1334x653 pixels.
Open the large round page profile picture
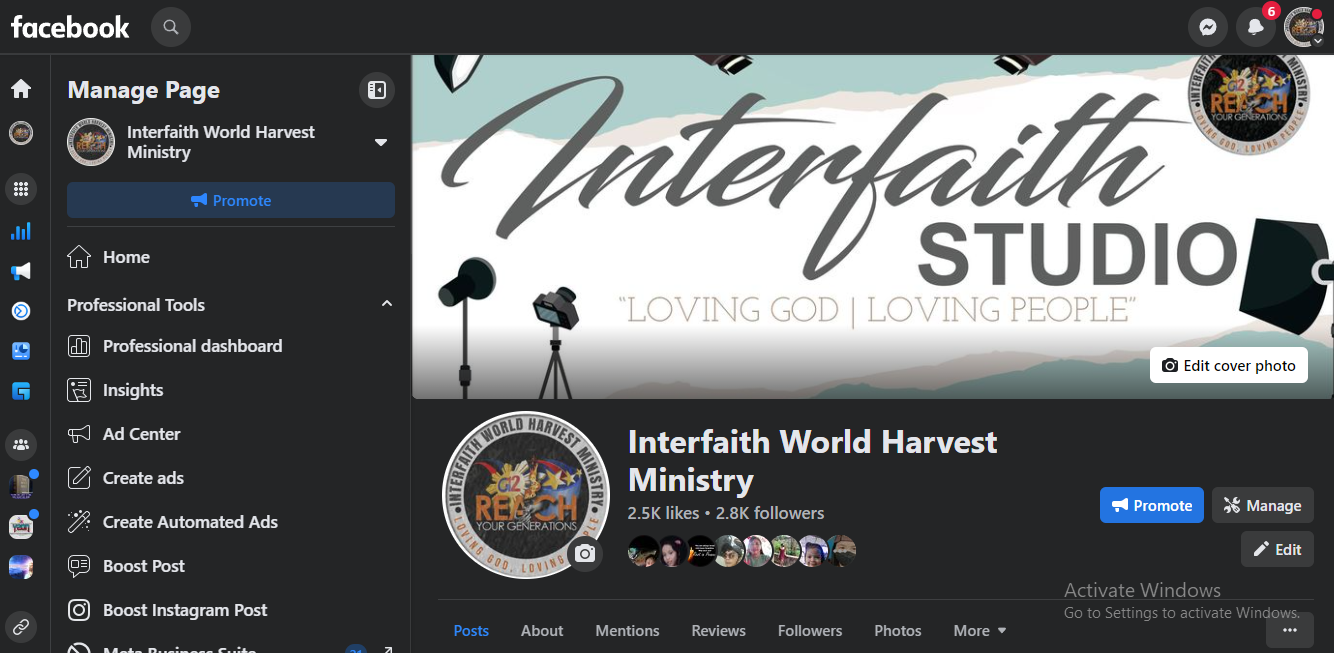[525, 495]
